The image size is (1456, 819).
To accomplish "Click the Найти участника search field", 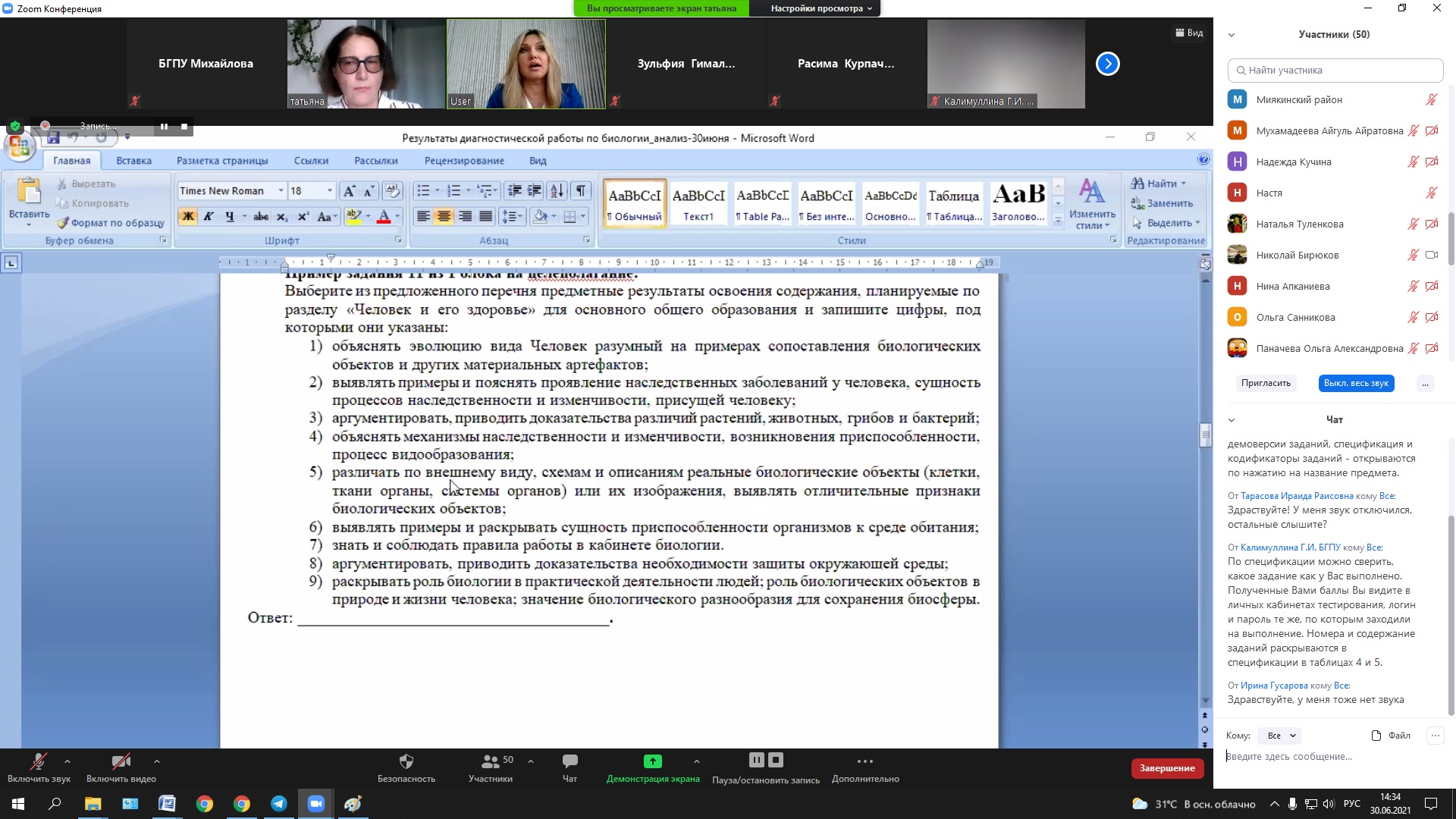I will 1335,71.
